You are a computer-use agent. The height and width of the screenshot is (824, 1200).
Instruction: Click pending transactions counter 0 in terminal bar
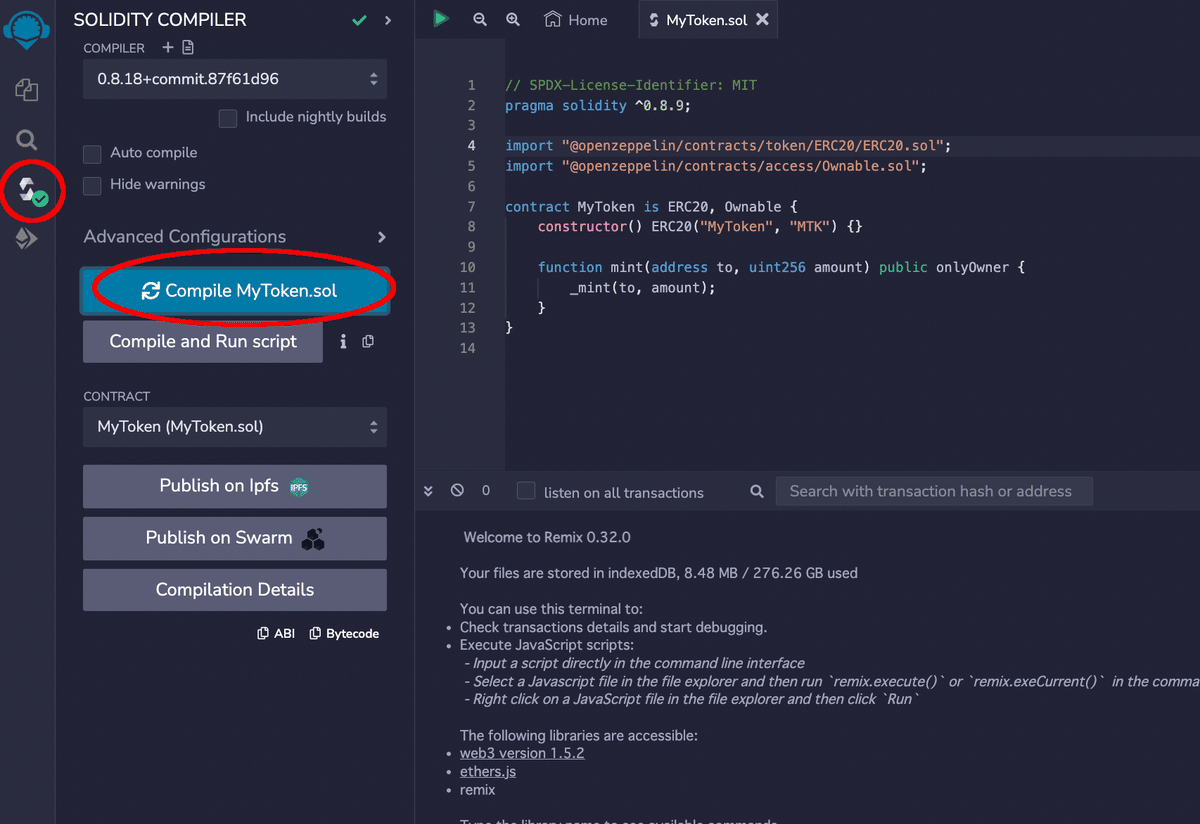tap(486, 491)
